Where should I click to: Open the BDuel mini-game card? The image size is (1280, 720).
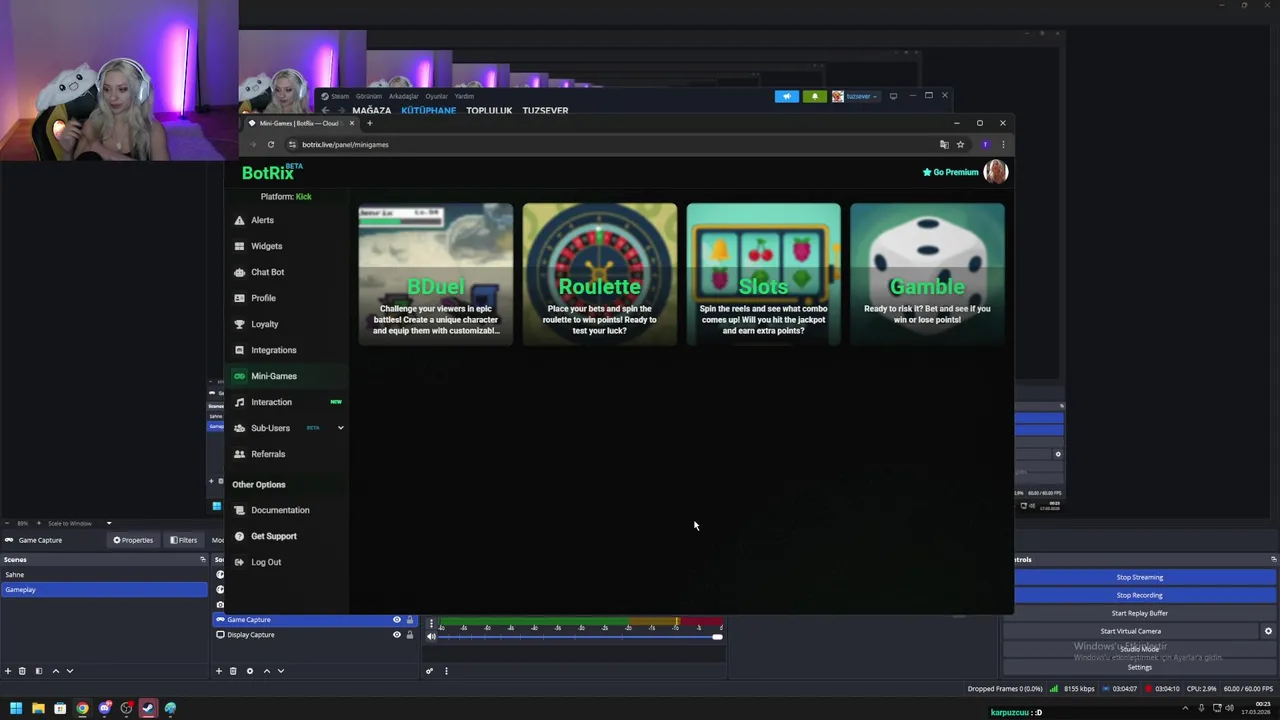pos(435,274)
